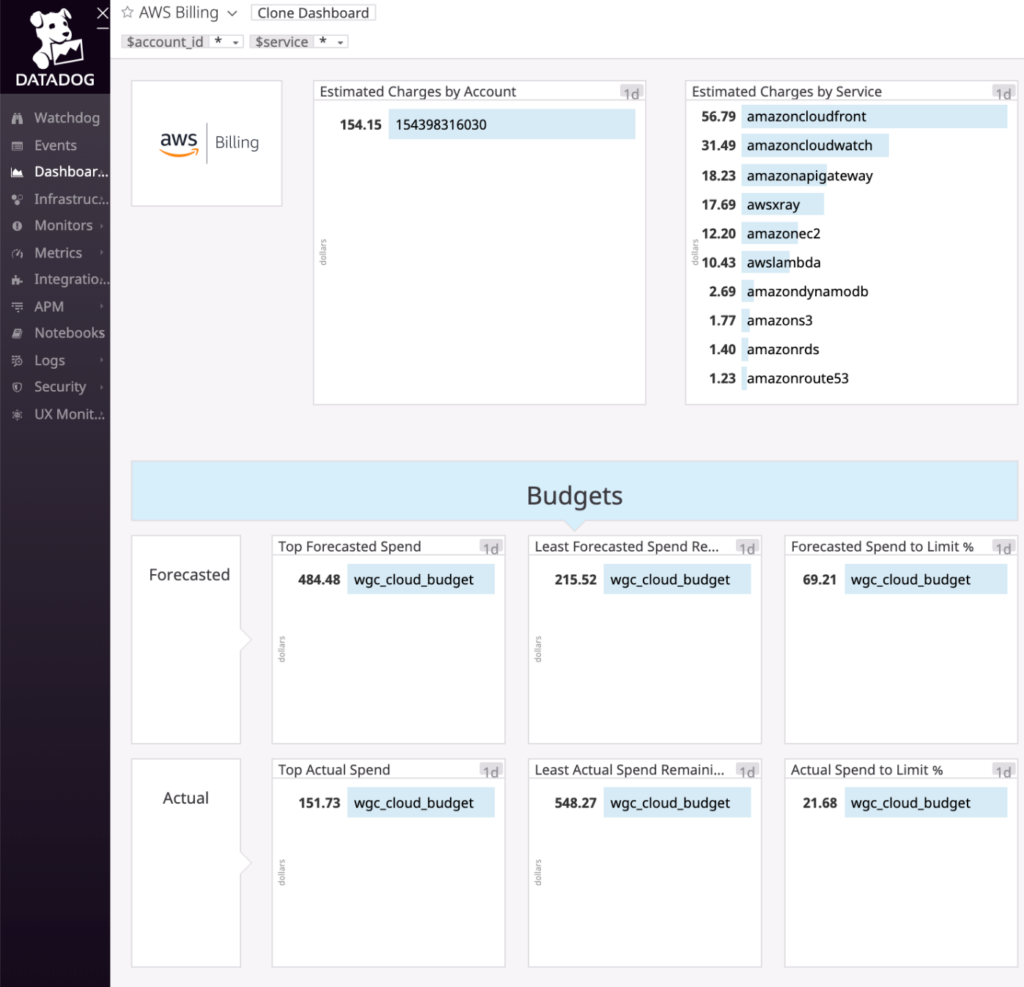Click the Clone Dashboard button
This screenshot has height=987, width=1024.
313,13
